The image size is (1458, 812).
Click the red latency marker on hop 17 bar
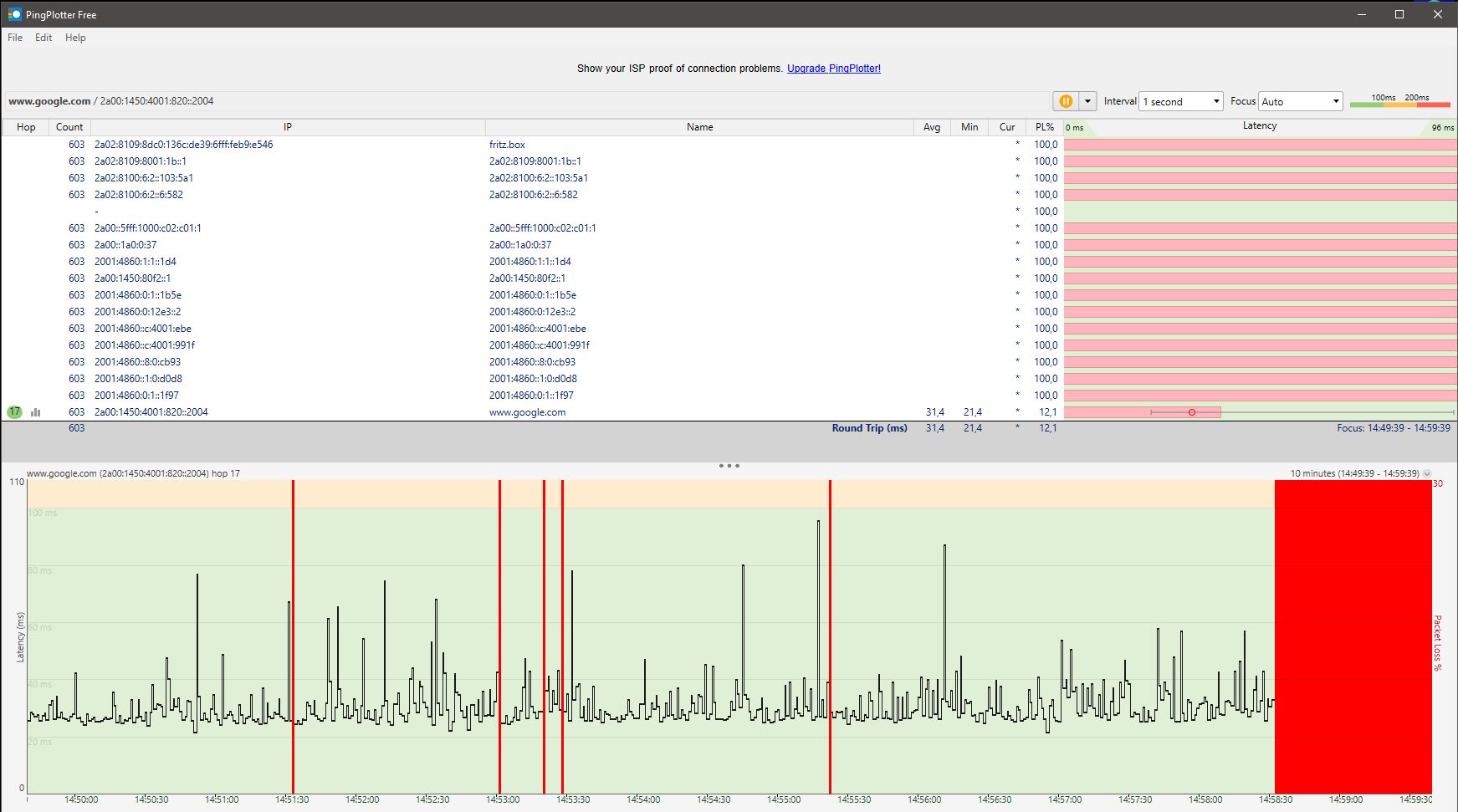click(1192, 412)
